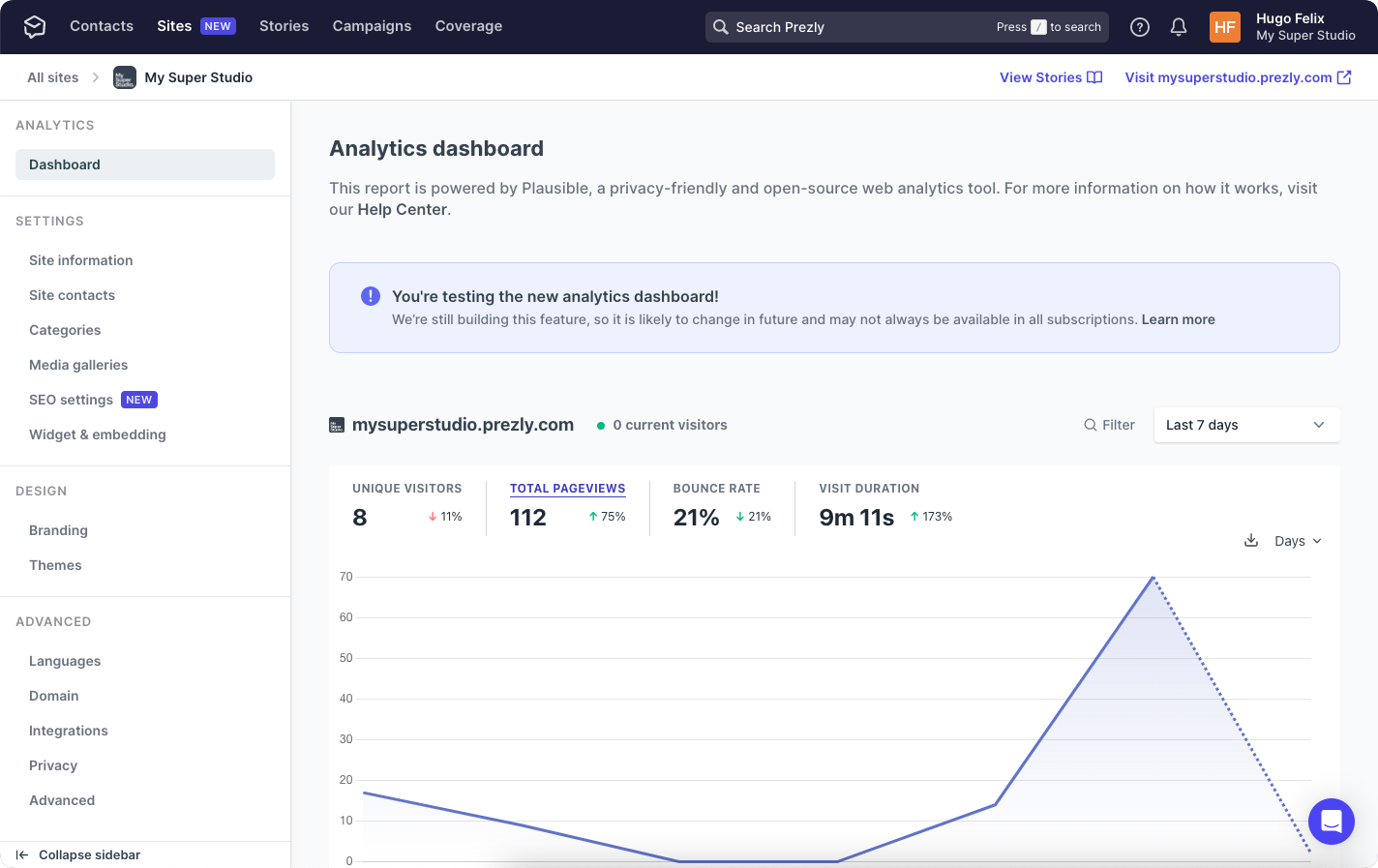Viewport: 1378px width, 868px height.
Task: Open Site contacts settings
Action: click(72, 295)
